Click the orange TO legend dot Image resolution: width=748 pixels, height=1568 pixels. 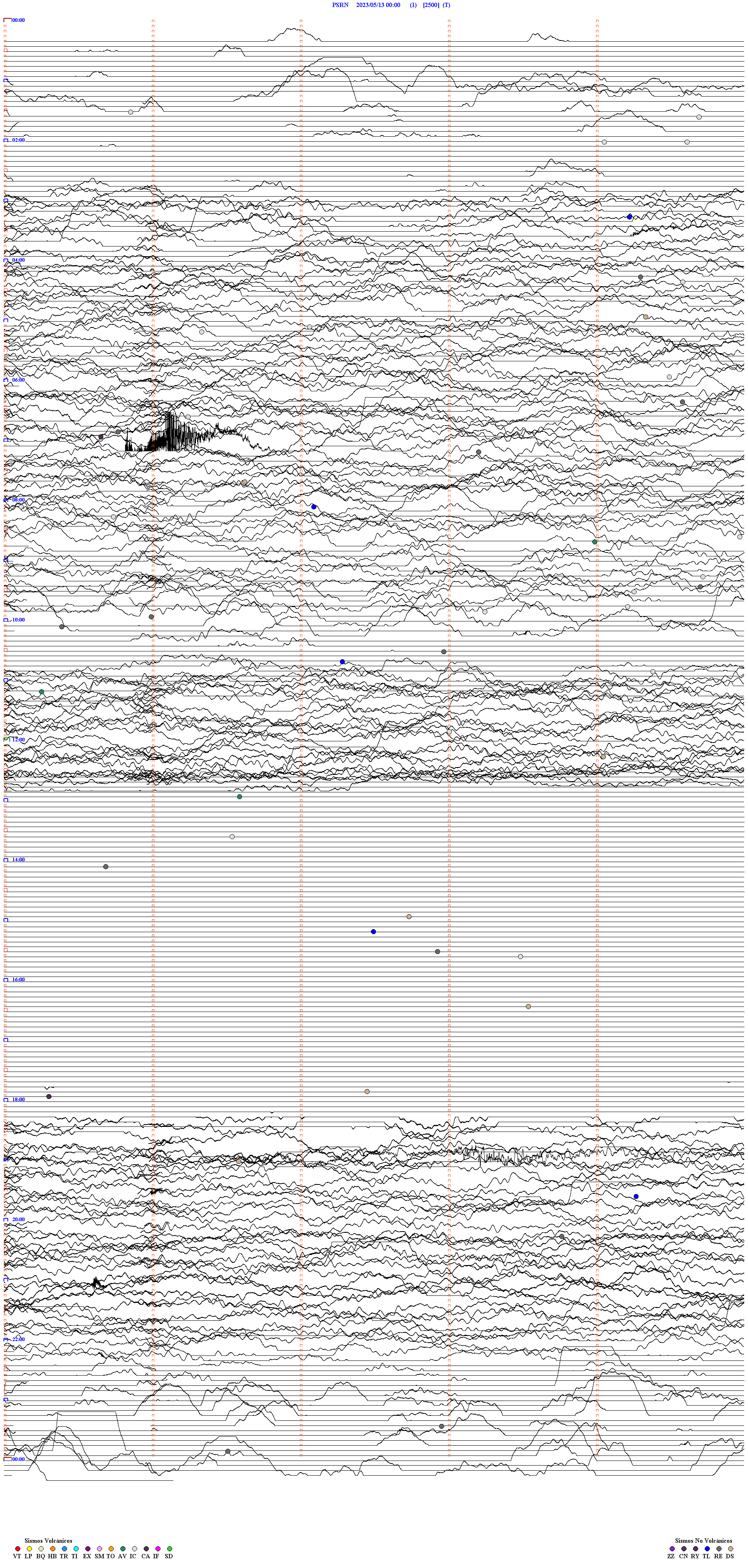point(111,1549)
